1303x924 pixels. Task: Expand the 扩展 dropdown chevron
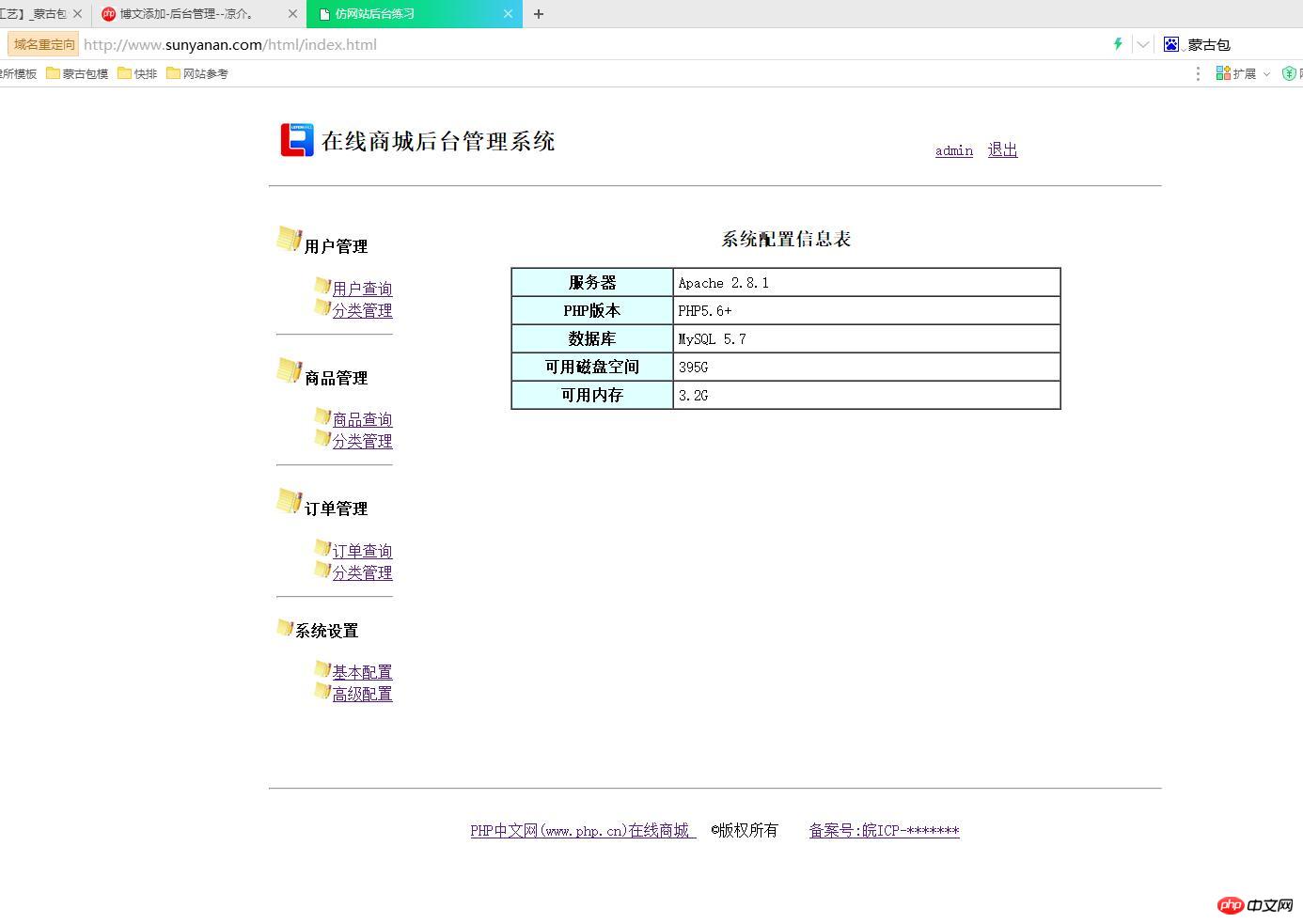coord(1266,73)
